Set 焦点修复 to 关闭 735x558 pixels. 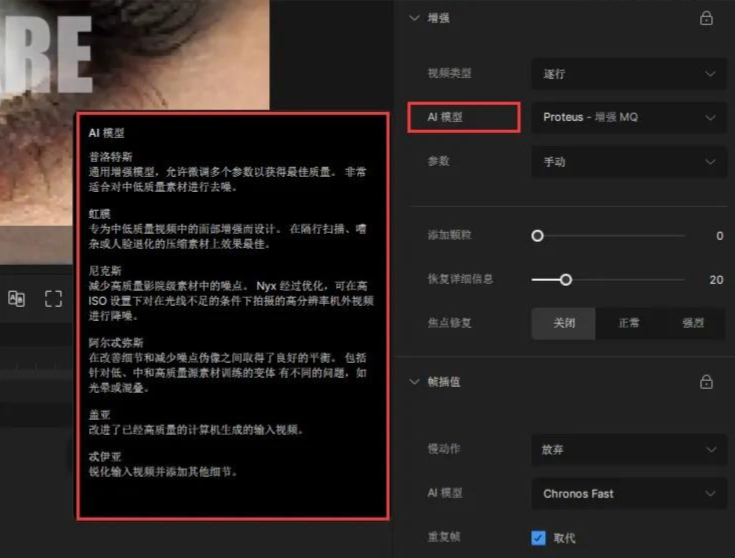tap(563, 323)
